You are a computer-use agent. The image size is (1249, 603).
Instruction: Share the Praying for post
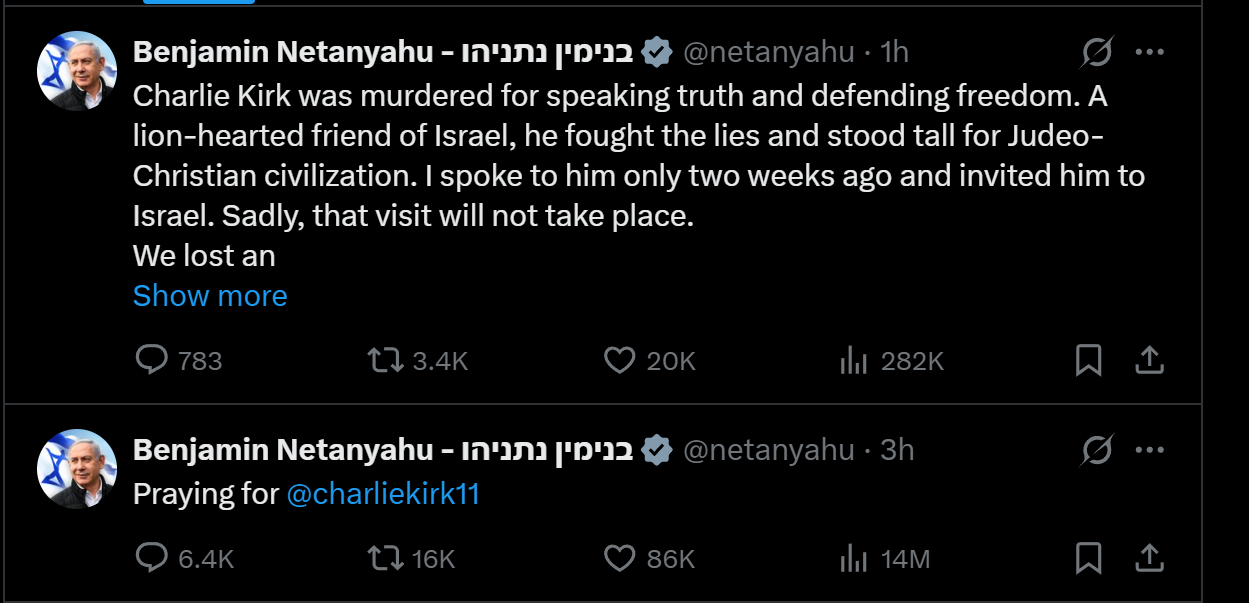pos(1150,558)
